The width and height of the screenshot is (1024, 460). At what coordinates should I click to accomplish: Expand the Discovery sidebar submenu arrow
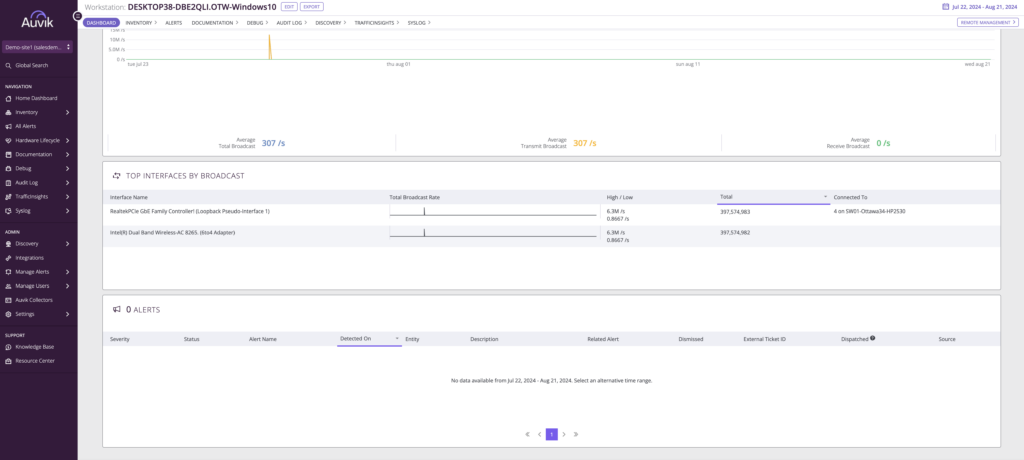(68, 244)
